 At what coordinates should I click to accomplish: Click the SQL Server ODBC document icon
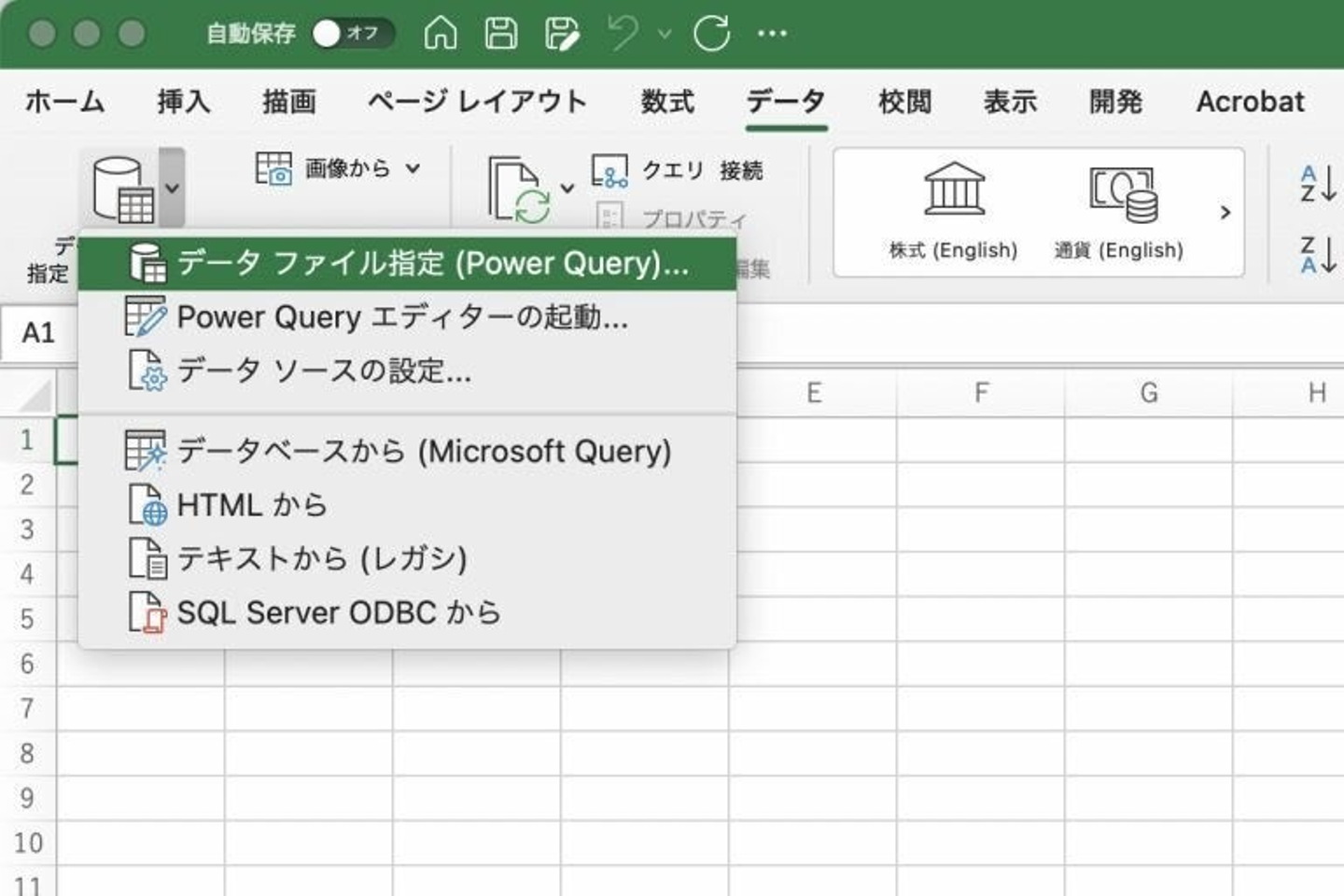pos(147,612)
